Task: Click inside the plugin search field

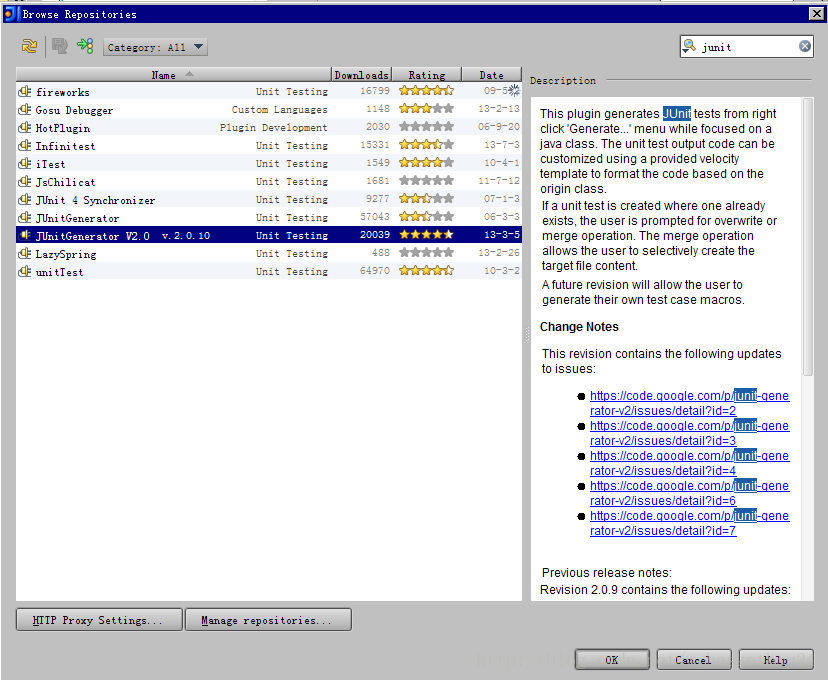Action: point(745,47)
